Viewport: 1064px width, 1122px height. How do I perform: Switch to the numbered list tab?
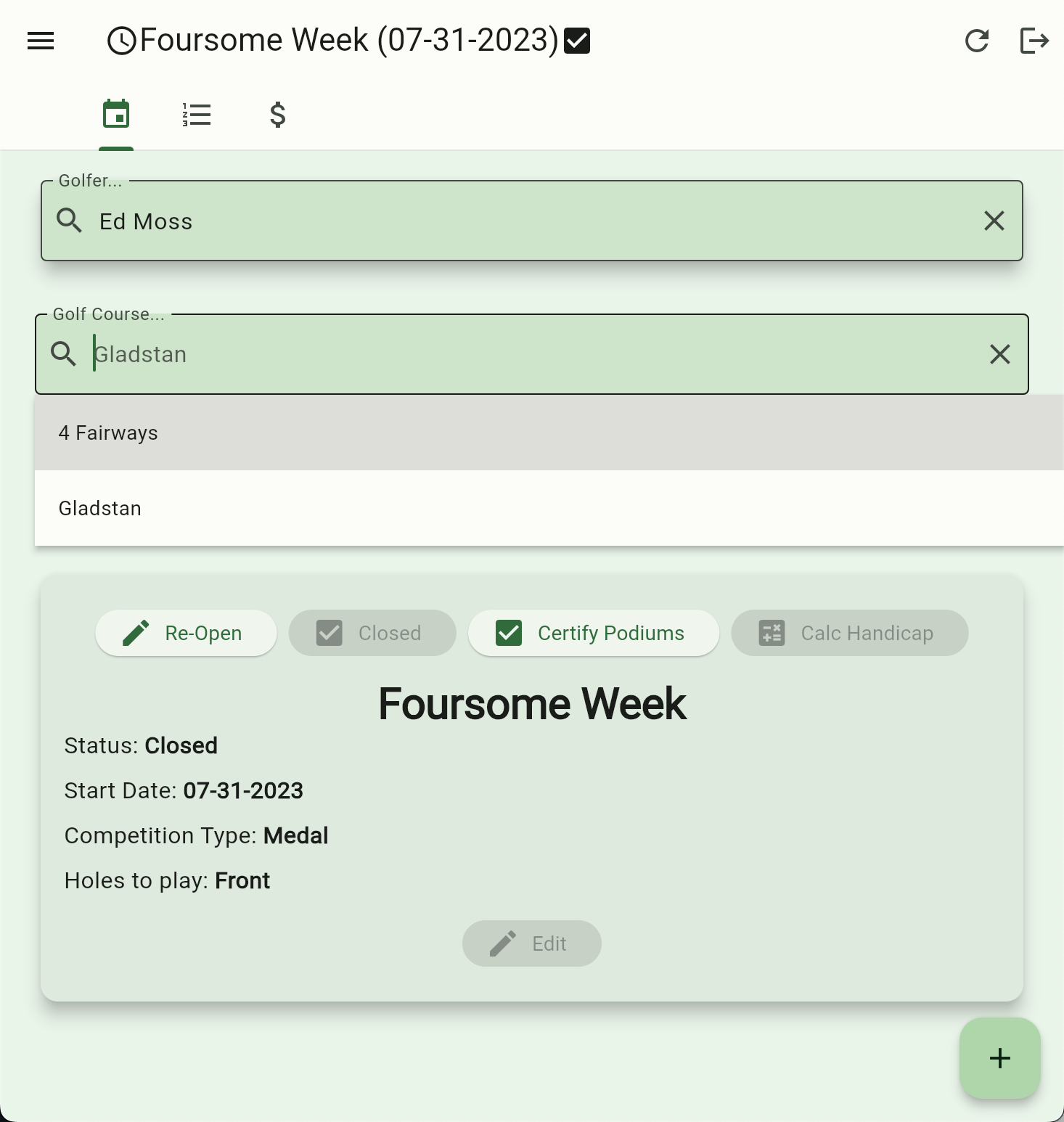pos(197,115)
